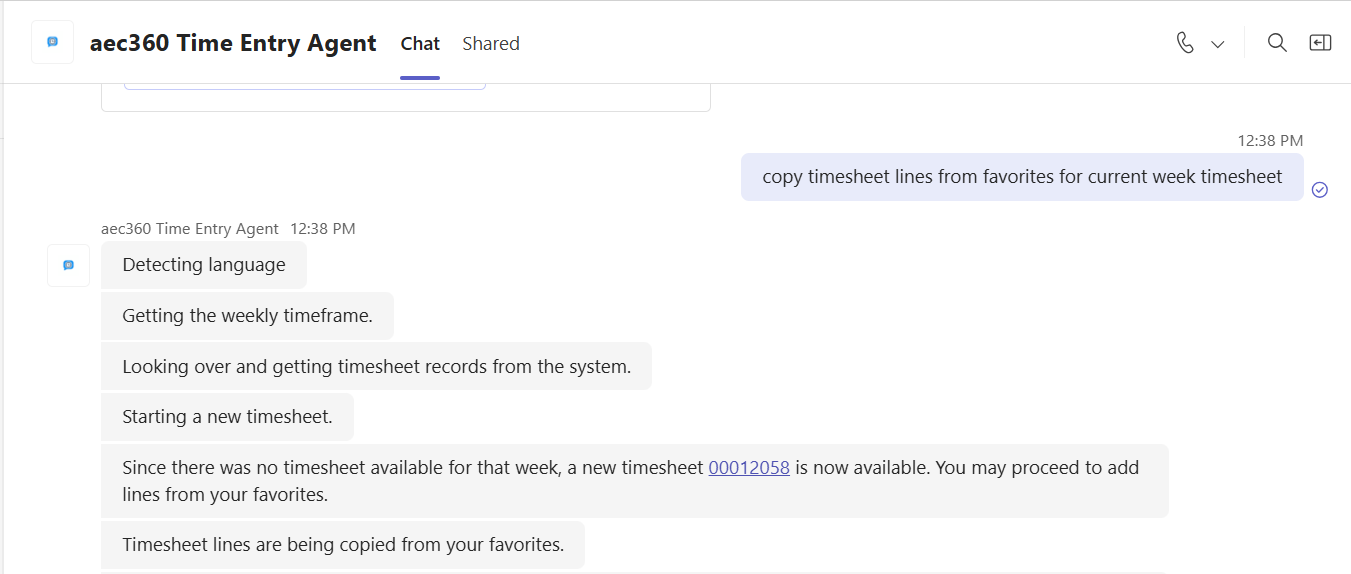Click the sent checkmark status icon
Viewport: 1351px width, 574px height.
pyautogui.click(x=1319, y=190)
